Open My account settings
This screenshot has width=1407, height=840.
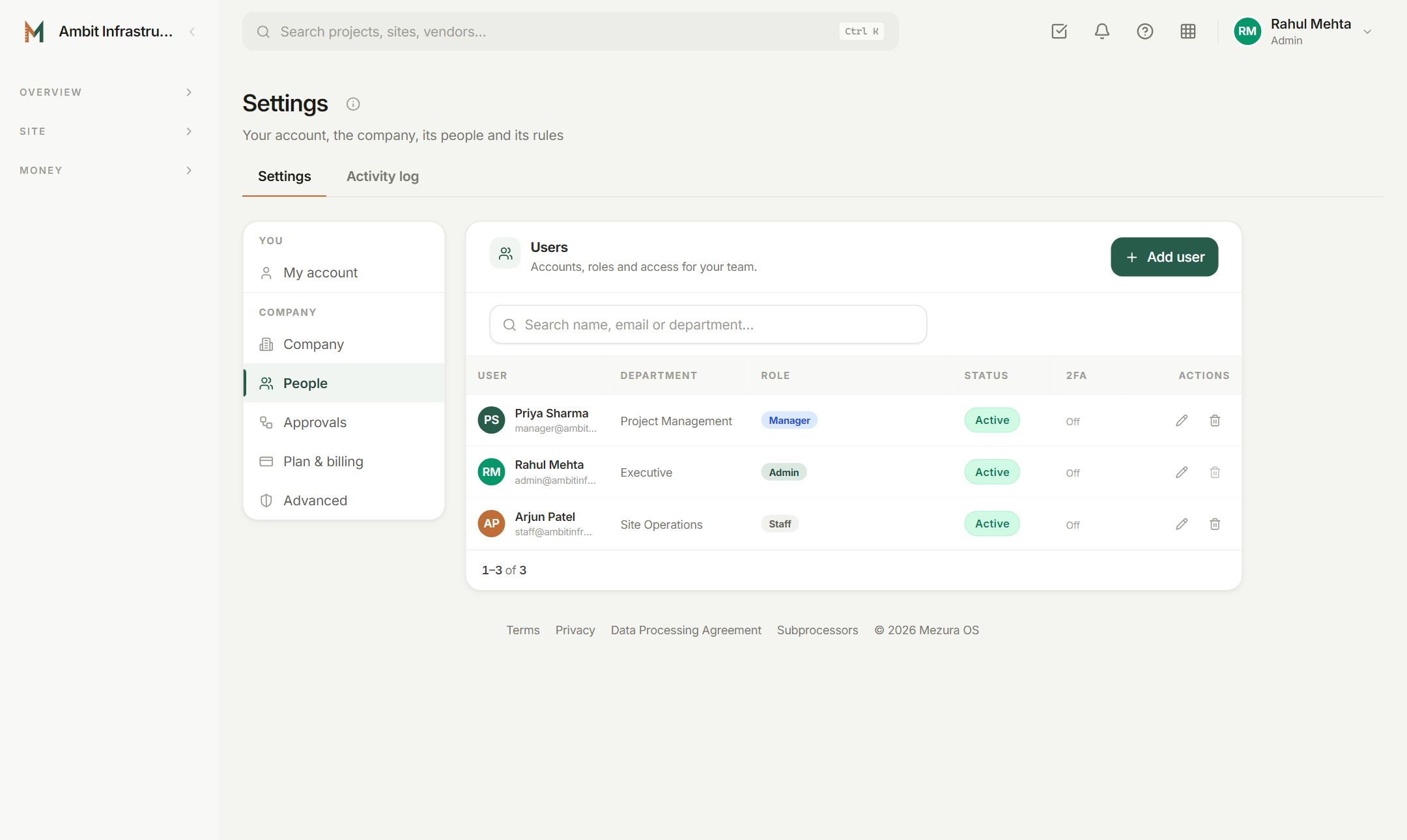tap(344, 273)
